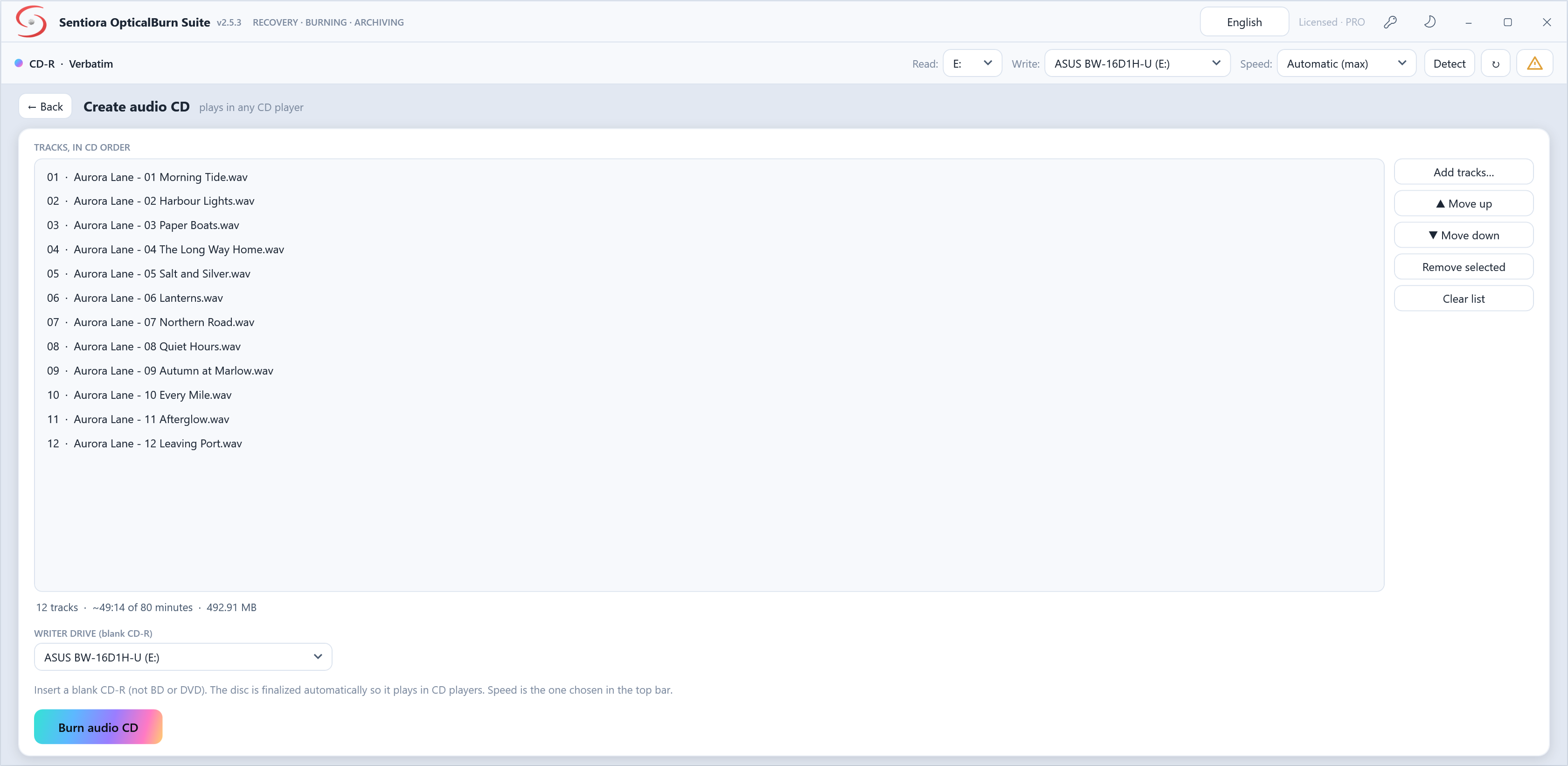Minimize the OpticalBurn window
This screenshot has width=1568, height=766.
pyautogui.click(x=1469, y=22)
